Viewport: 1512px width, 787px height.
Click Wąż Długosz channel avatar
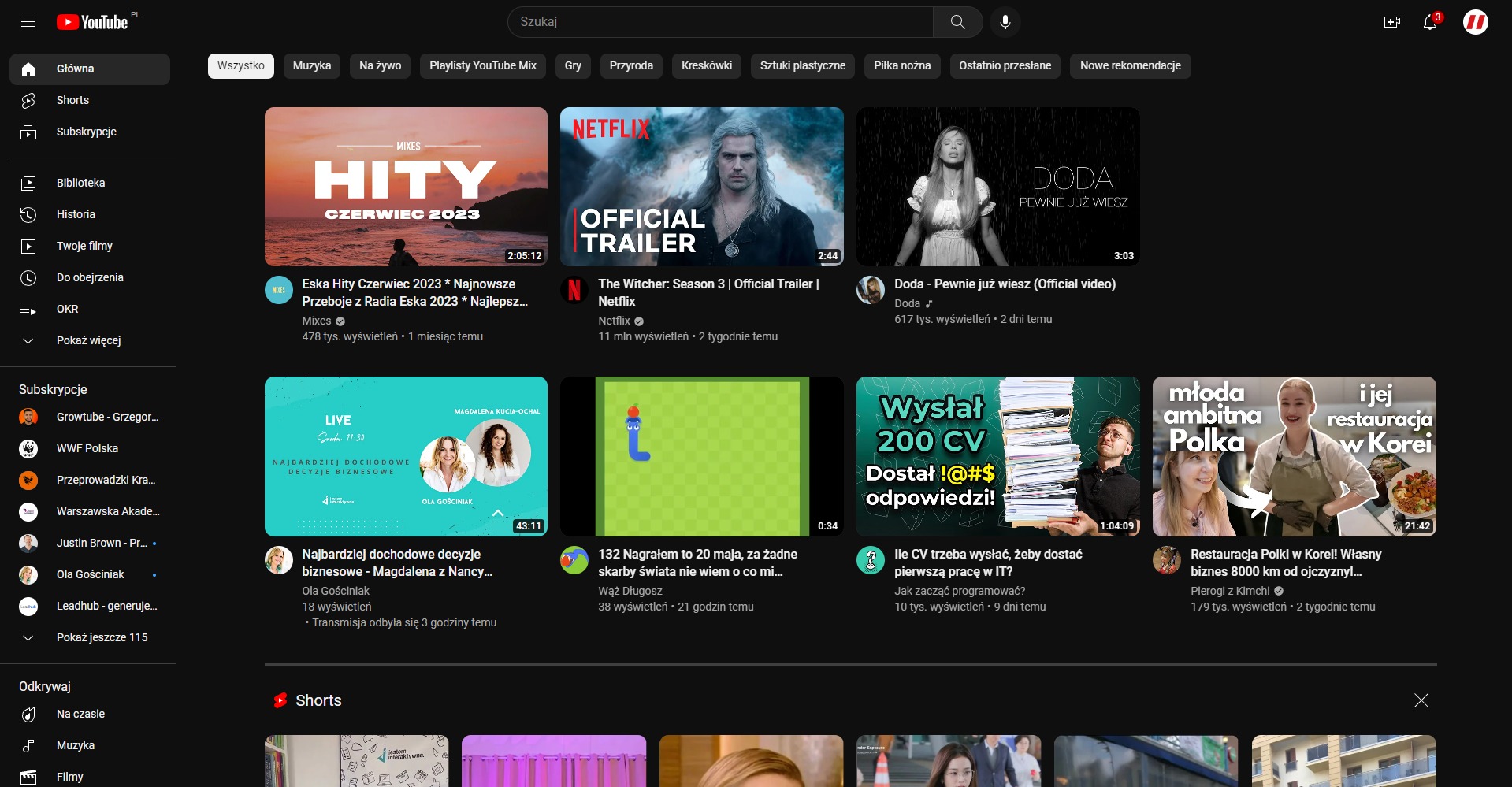[574, 560]
